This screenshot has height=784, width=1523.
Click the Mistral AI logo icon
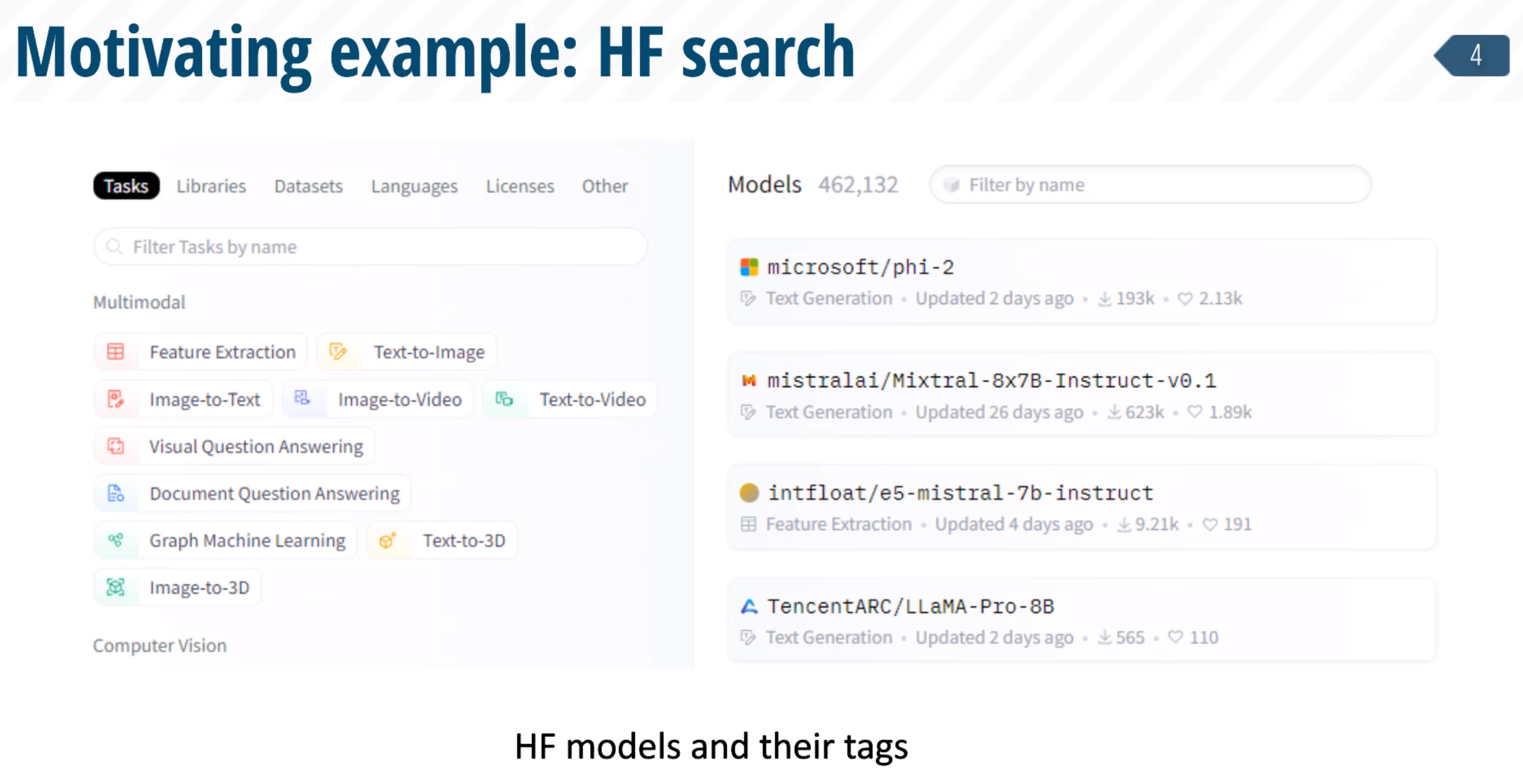tap(748, 380)
